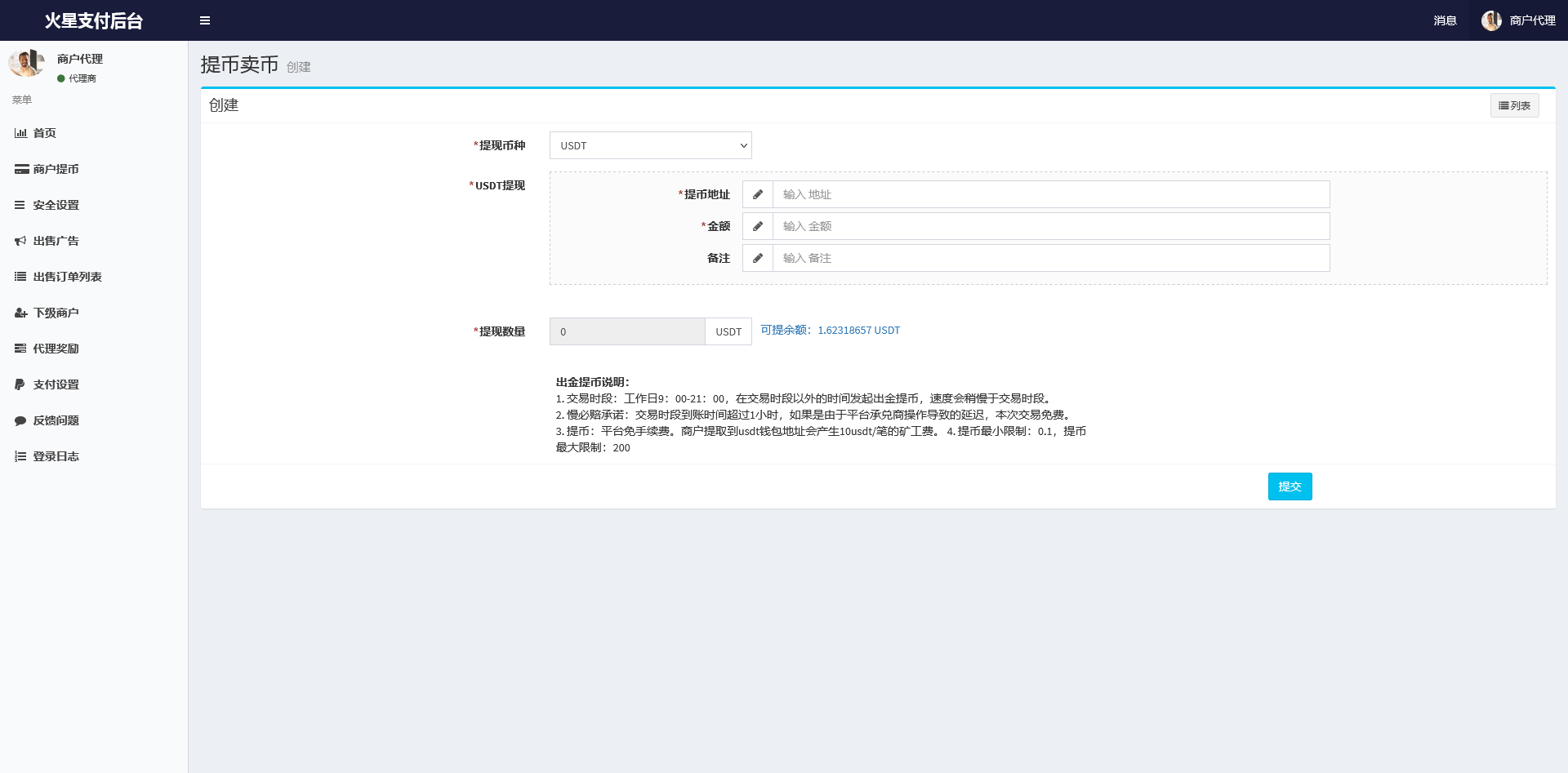
Task: Select the 代理奖励 icon in sidebar
Action: (x=21, y=349)
